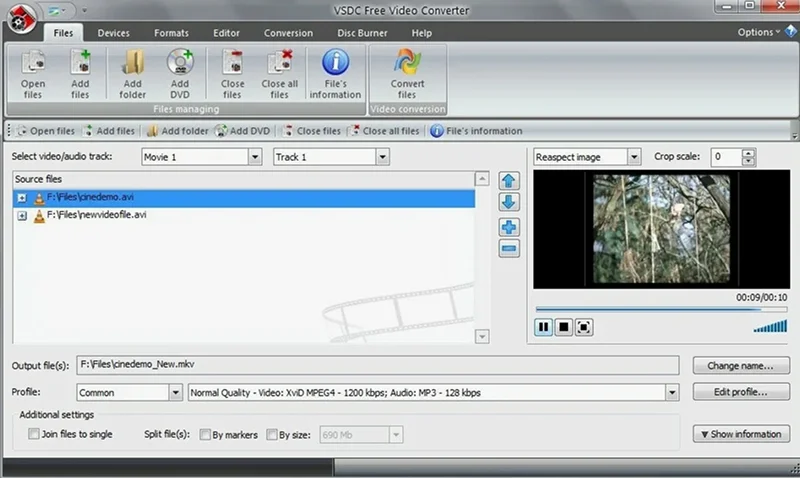Open the Help tab
800x478 pixels.
click(x=421, y=33)
